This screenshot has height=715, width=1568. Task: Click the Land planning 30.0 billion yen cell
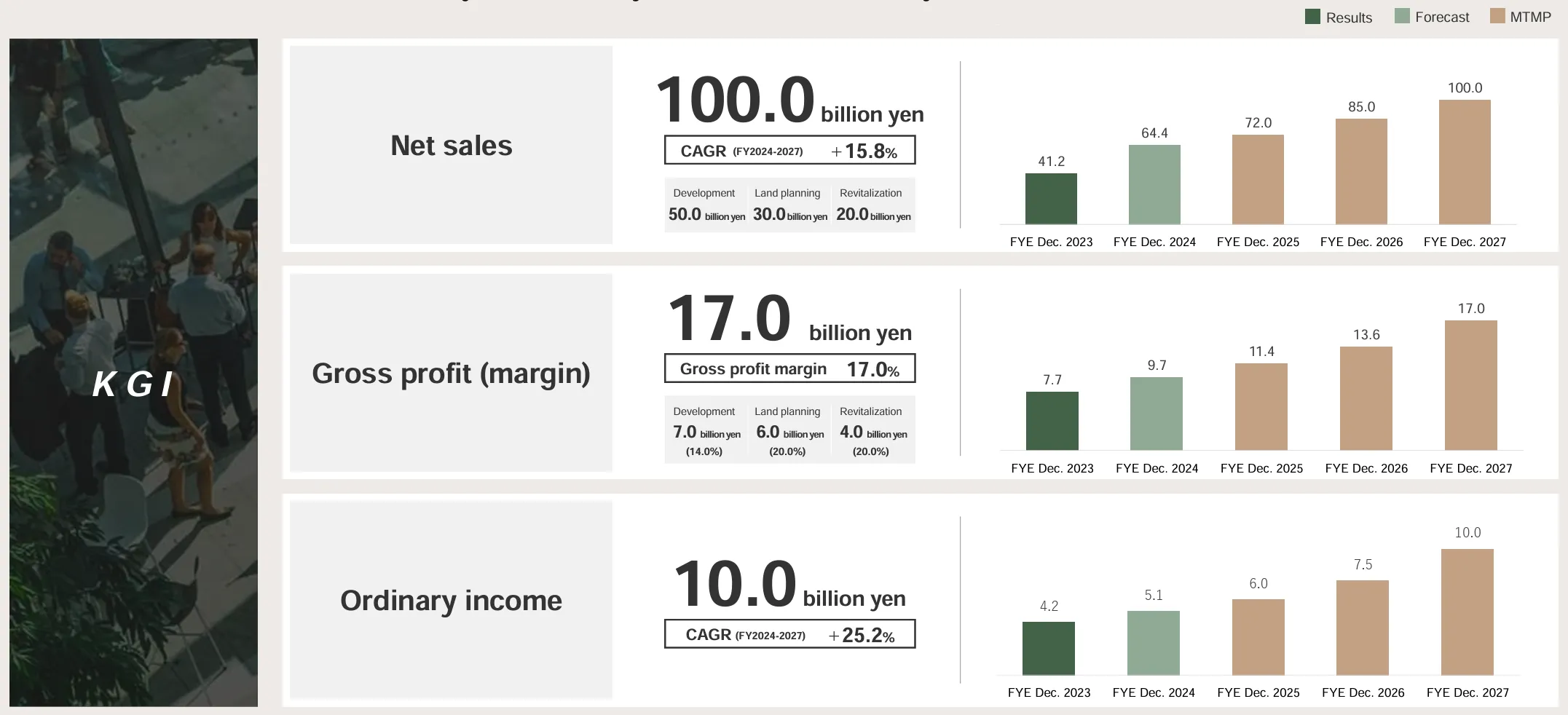point(789,205)
